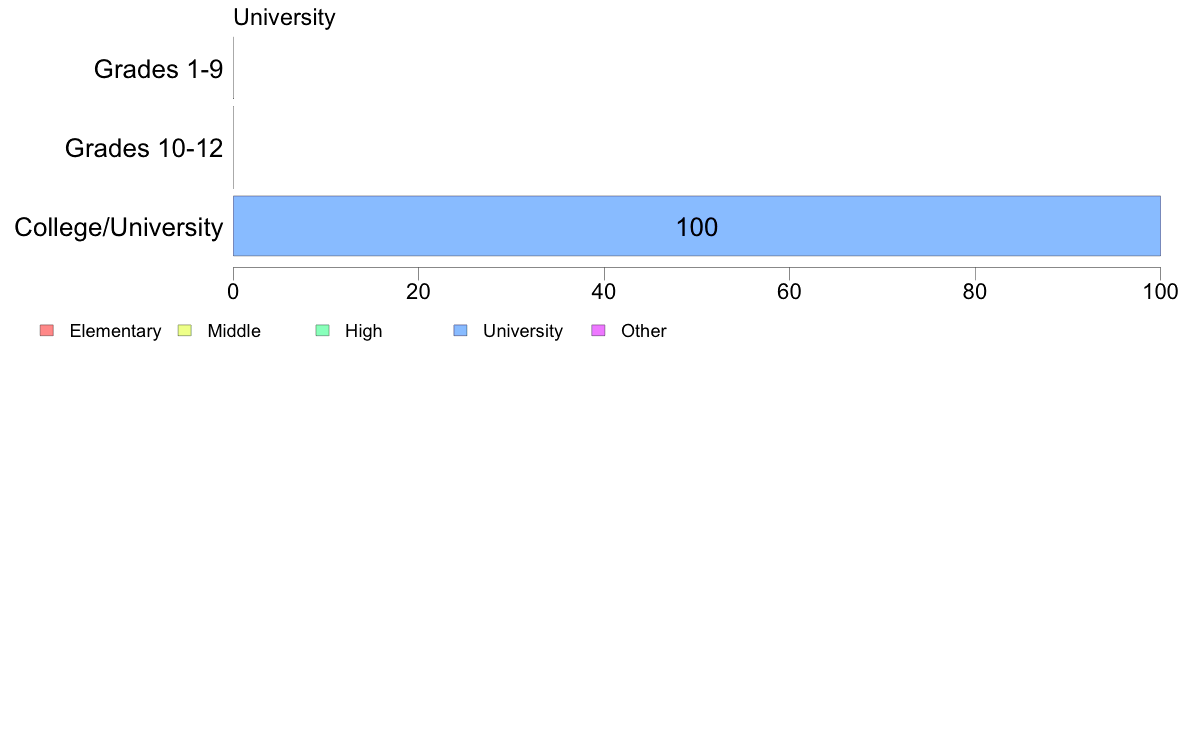The height and width of the screenshot is (736, 1188).
Task: Select the Grades 10-12 axis label
Action: [x=144, y=148]
